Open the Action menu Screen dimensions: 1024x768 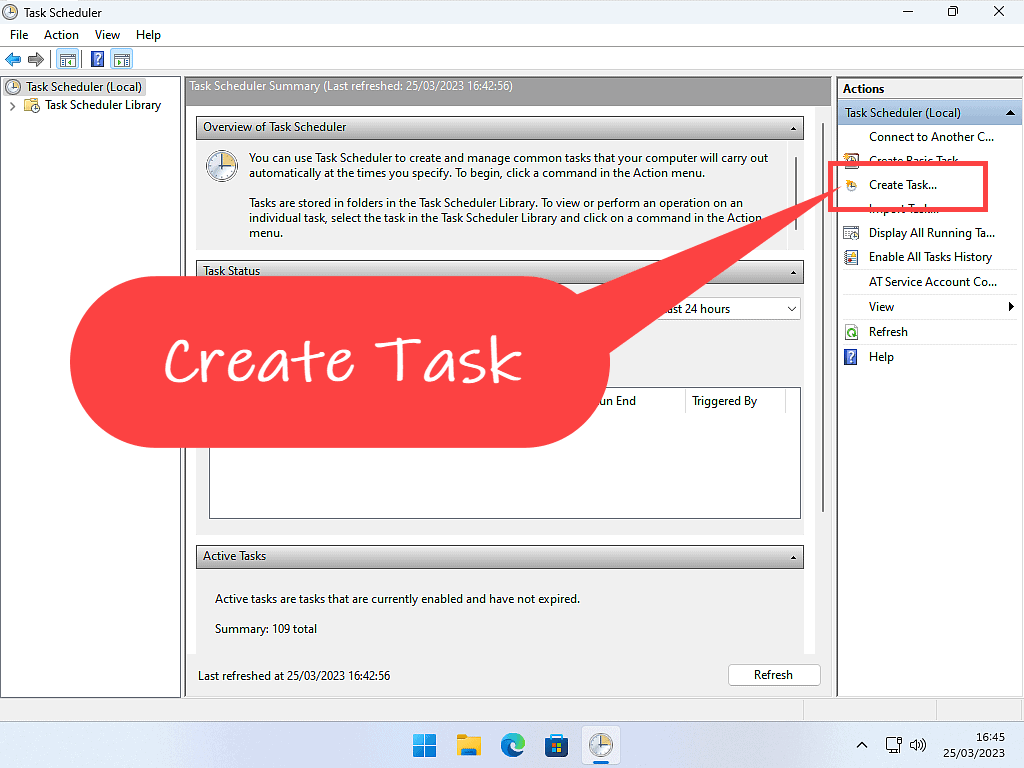click(x=61, y=35)
